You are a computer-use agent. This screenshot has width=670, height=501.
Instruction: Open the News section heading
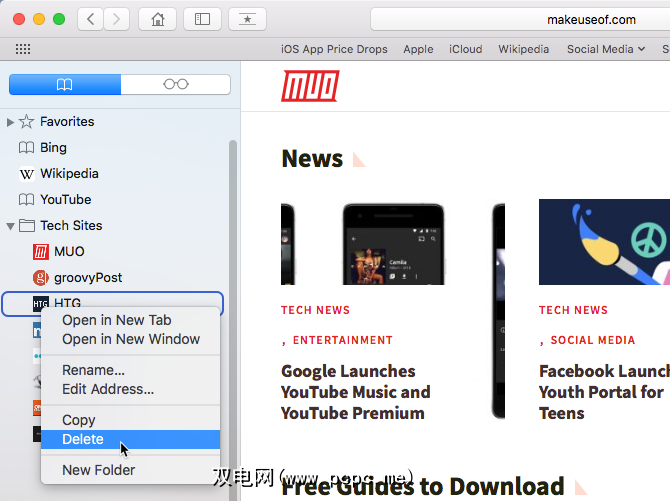tap(312, 159)
